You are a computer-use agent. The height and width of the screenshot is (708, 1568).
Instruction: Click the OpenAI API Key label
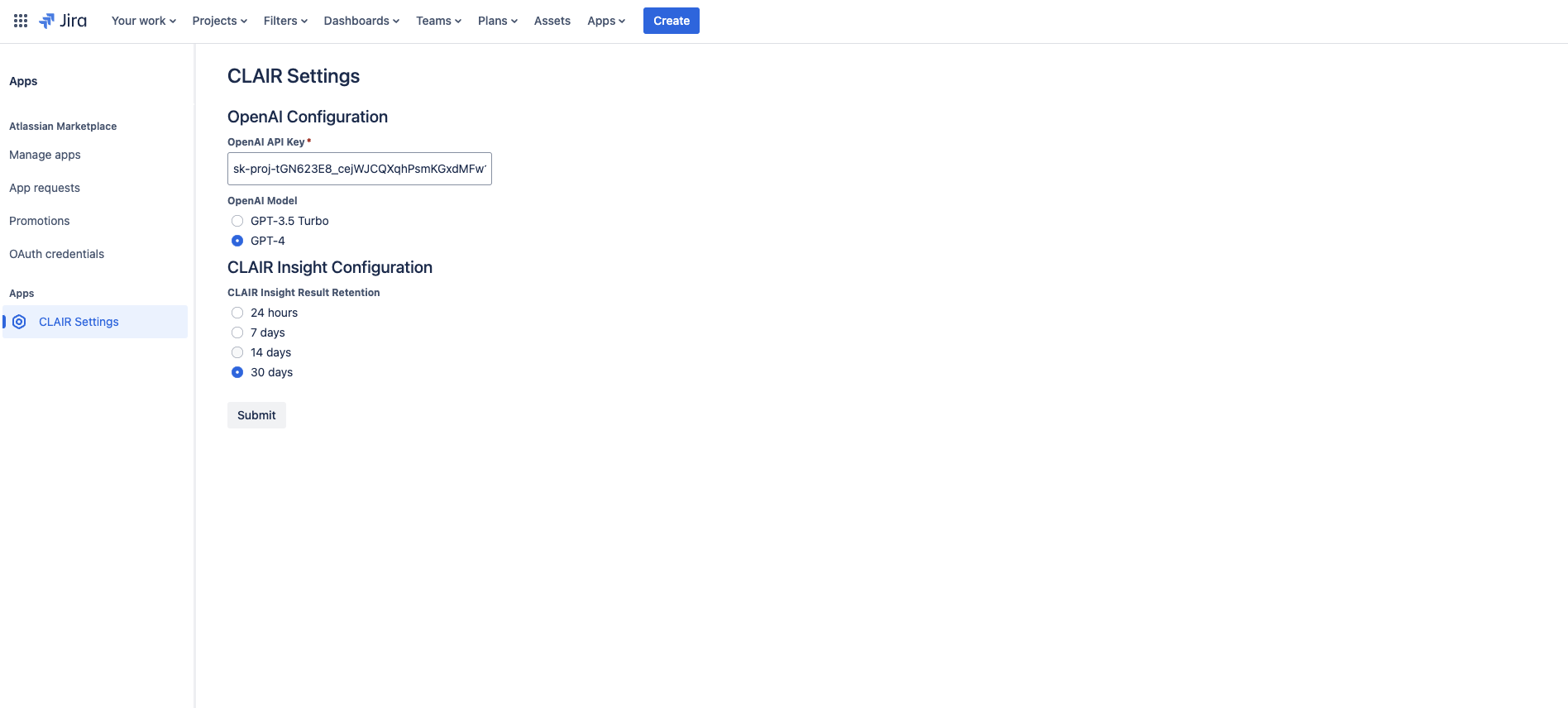click(x=266, y=142)
